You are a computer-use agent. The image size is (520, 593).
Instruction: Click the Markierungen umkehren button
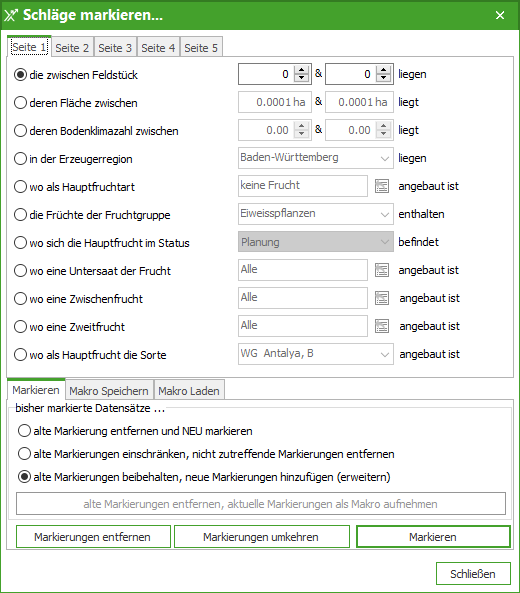(x=261, y=537)
